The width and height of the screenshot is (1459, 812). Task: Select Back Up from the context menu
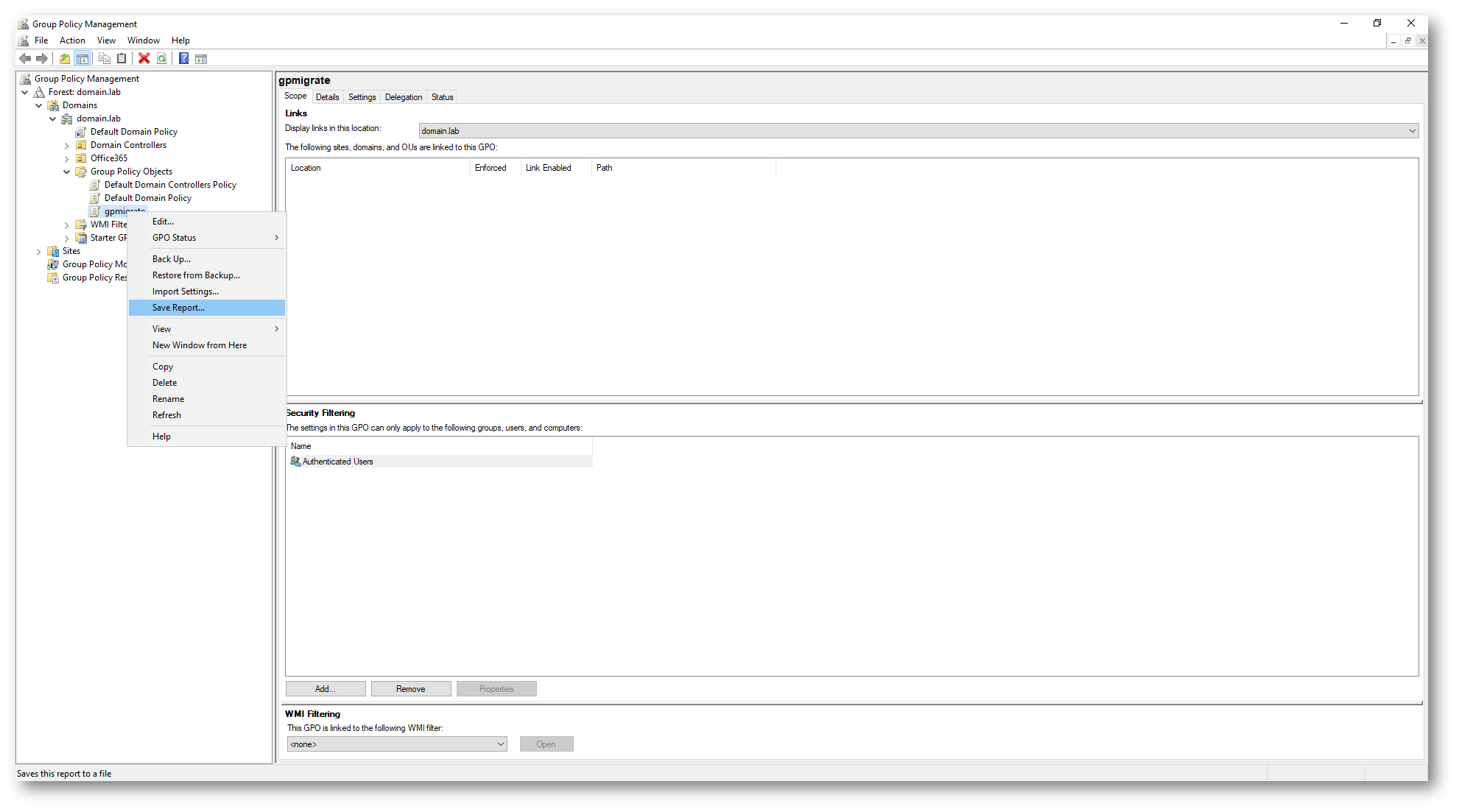(171, 259)
